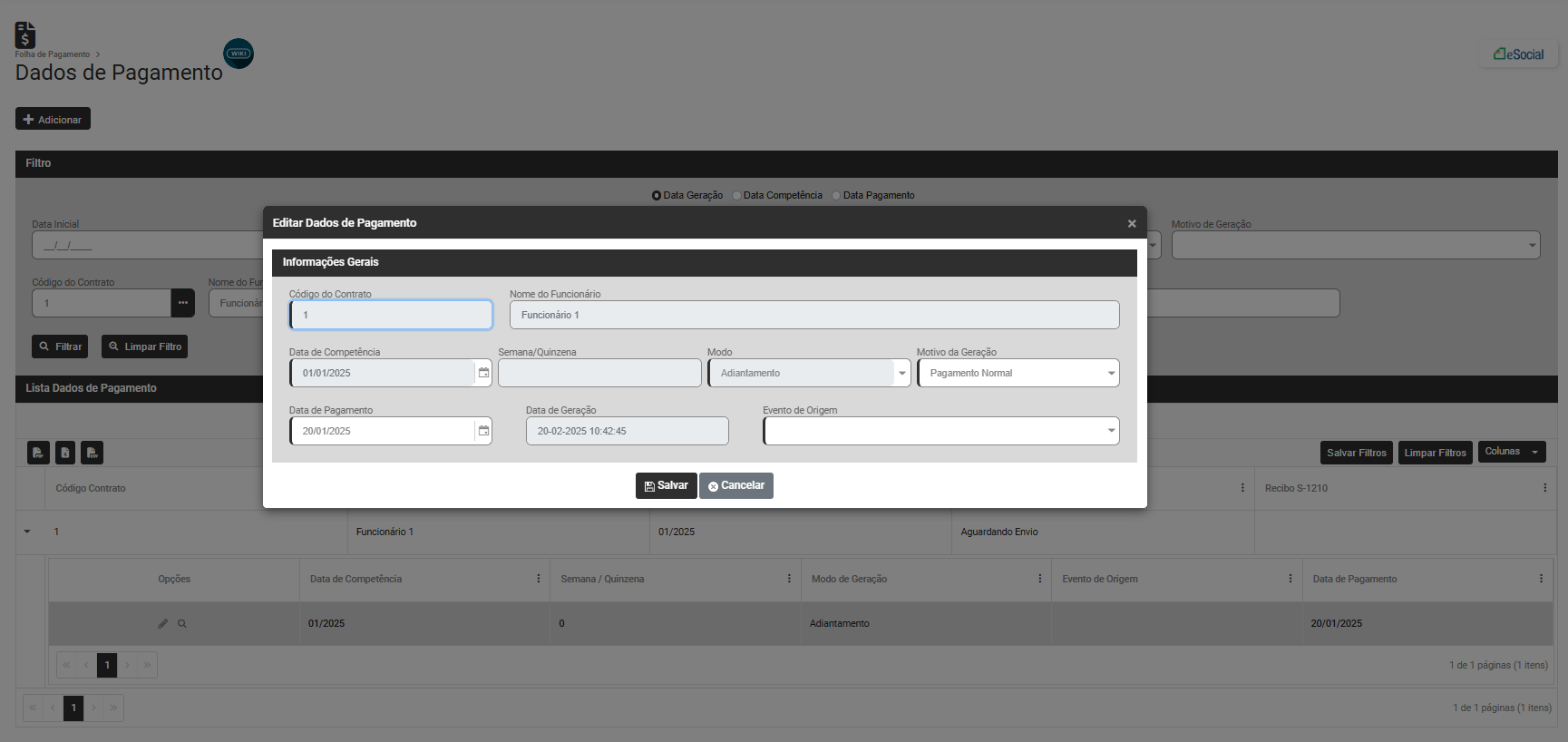This screenshot has height=742, width=1568.
Task: Select the Data Pagamento radio button
Action: coord(836,196)
